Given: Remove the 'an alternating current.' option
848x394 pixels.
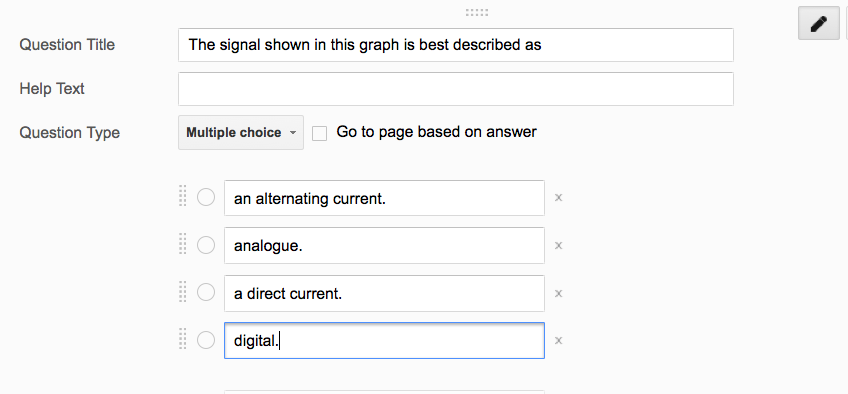Looking at the screenshot, I should (x=559, y=198).
